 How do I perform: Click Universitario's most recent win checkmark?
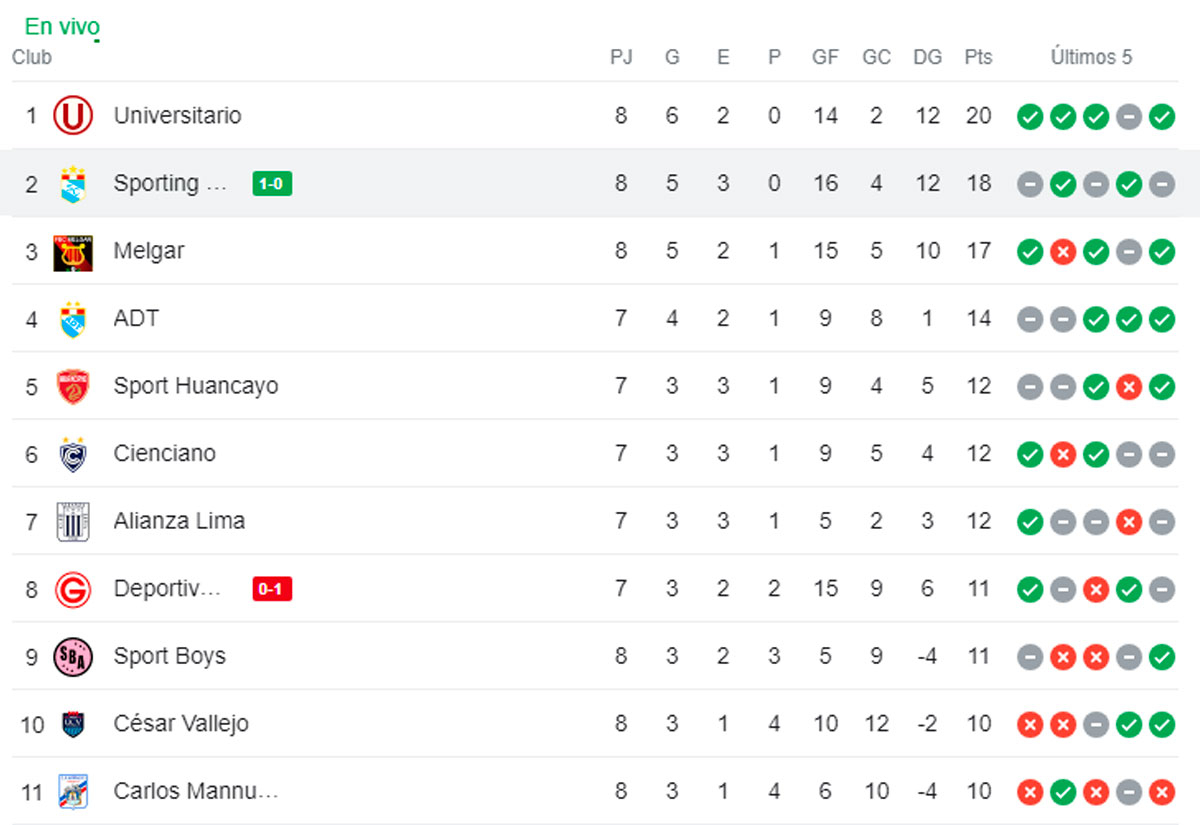(x=1161, y=117)
